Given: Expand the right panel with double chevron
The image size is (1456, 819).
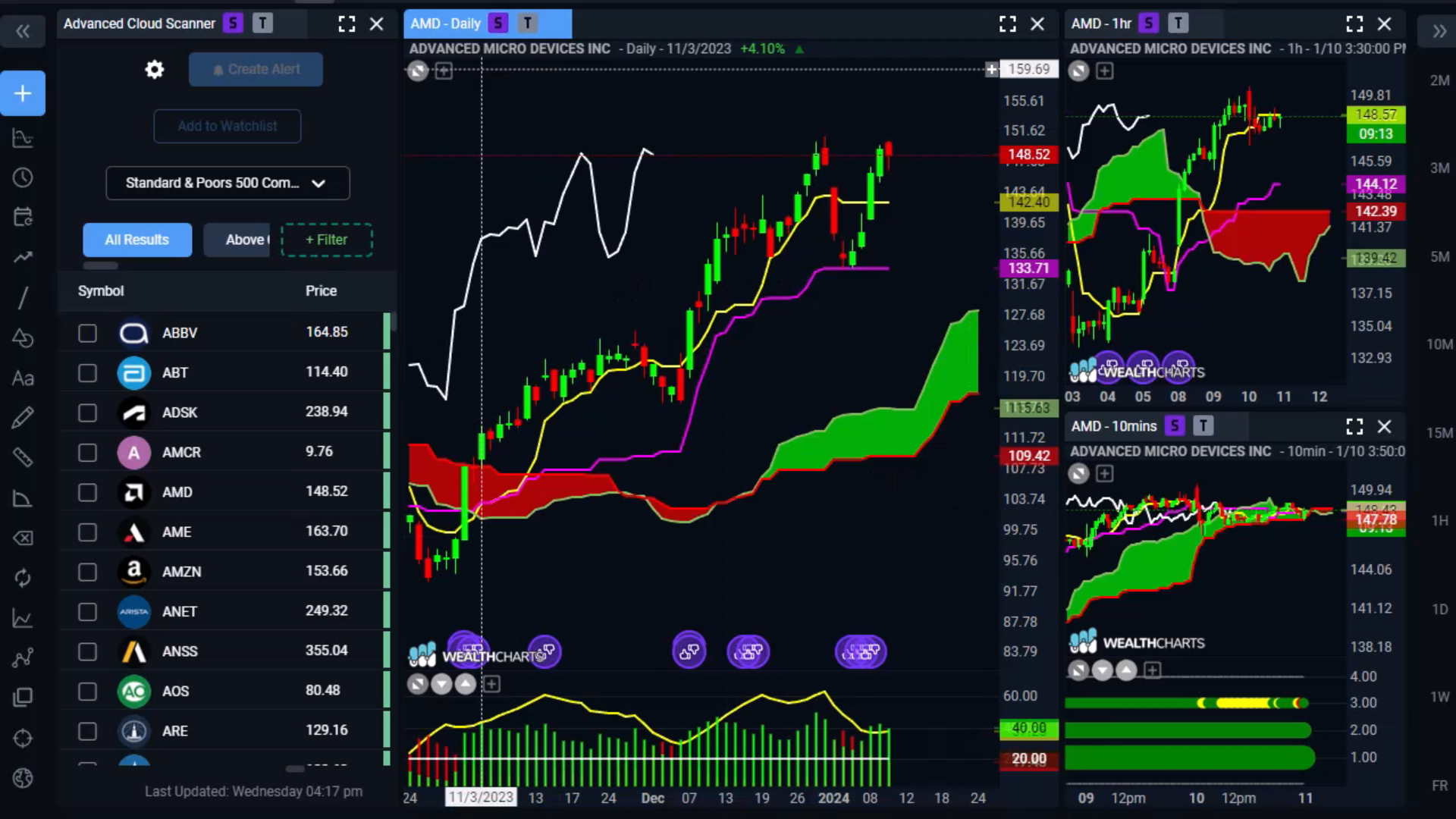Looking at the screenshot, I should pyautogui.click(x=1439, y=31).
